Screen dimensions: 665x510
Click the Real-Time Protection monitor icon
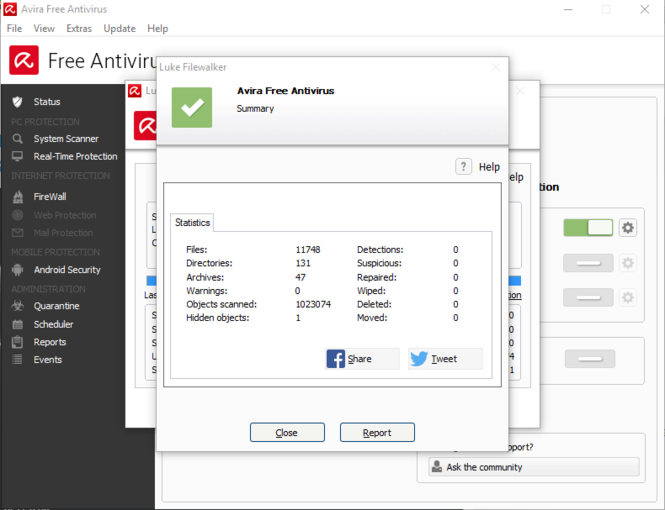pyautogui.click(x=17, y=156)
